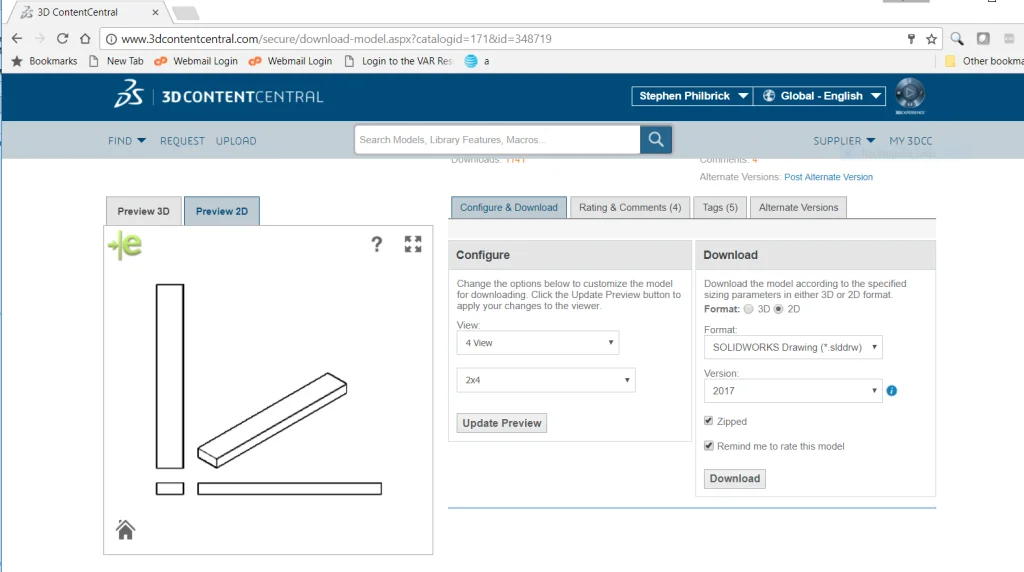This screenshot has height=572, width=1024.
Task: Open the first Webmail Login bookmark
Action: tap(196, 61)
